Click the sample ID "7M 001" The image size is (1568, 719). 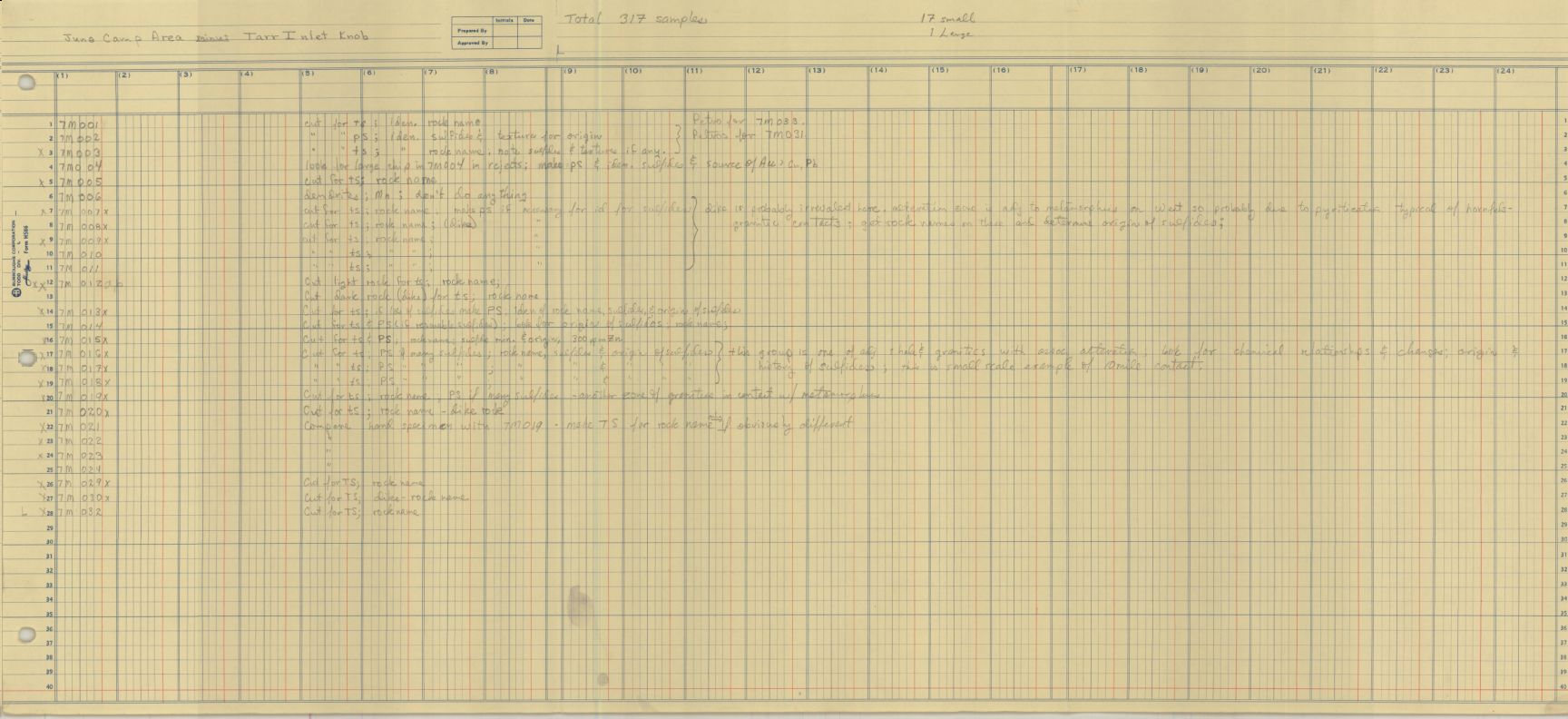(x=78, y=124)
